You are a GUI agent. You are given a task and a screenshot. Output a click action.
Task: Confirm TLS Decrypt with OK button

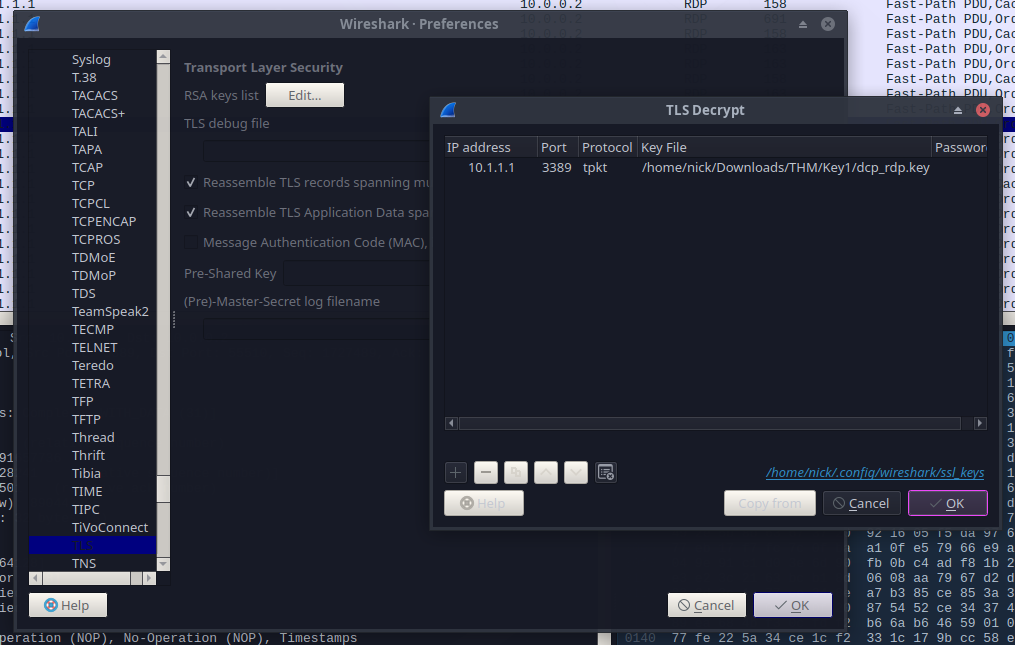point(948,503)
